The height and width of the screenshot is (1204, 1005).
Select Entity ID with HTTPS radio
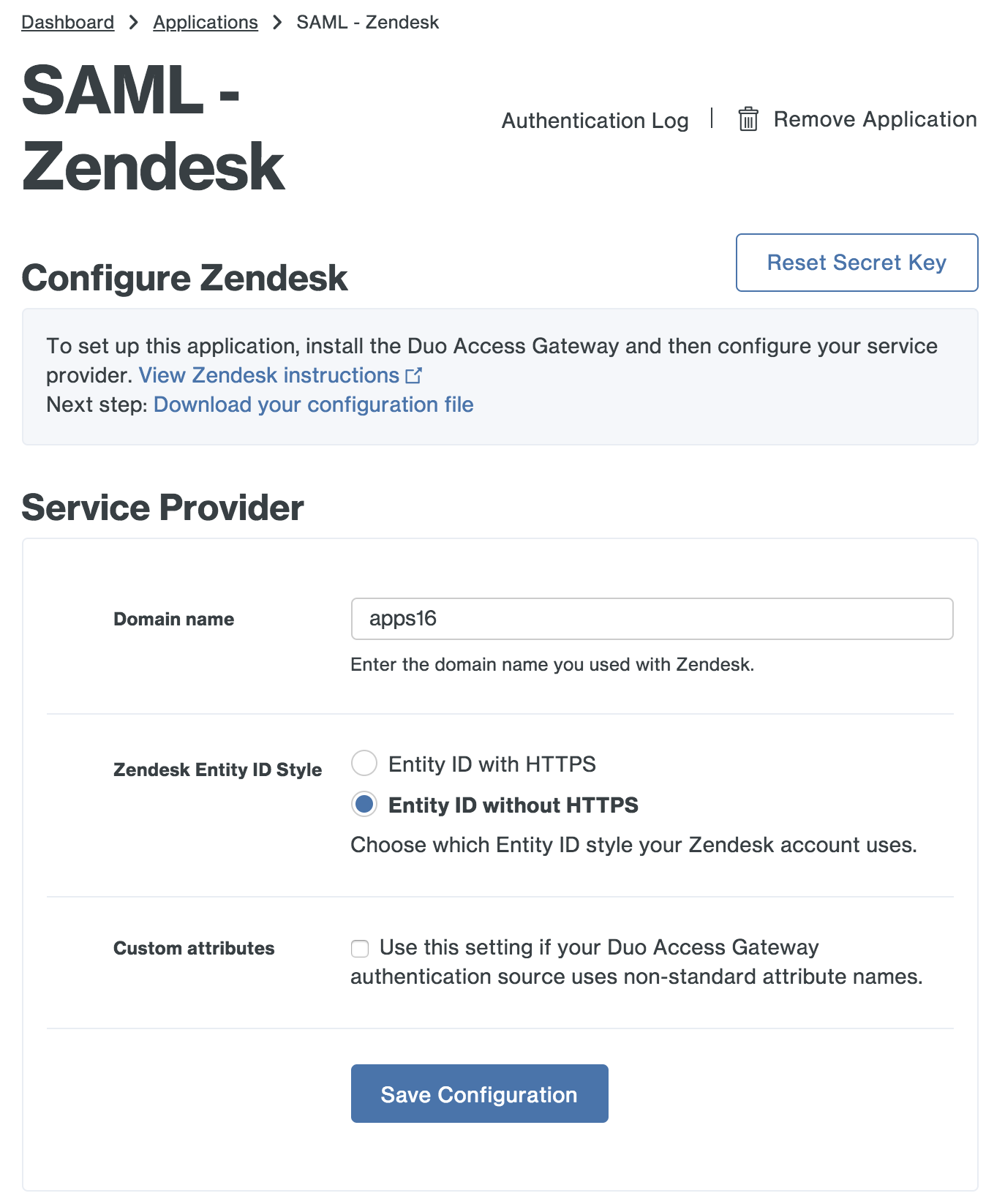pos(364,763)
